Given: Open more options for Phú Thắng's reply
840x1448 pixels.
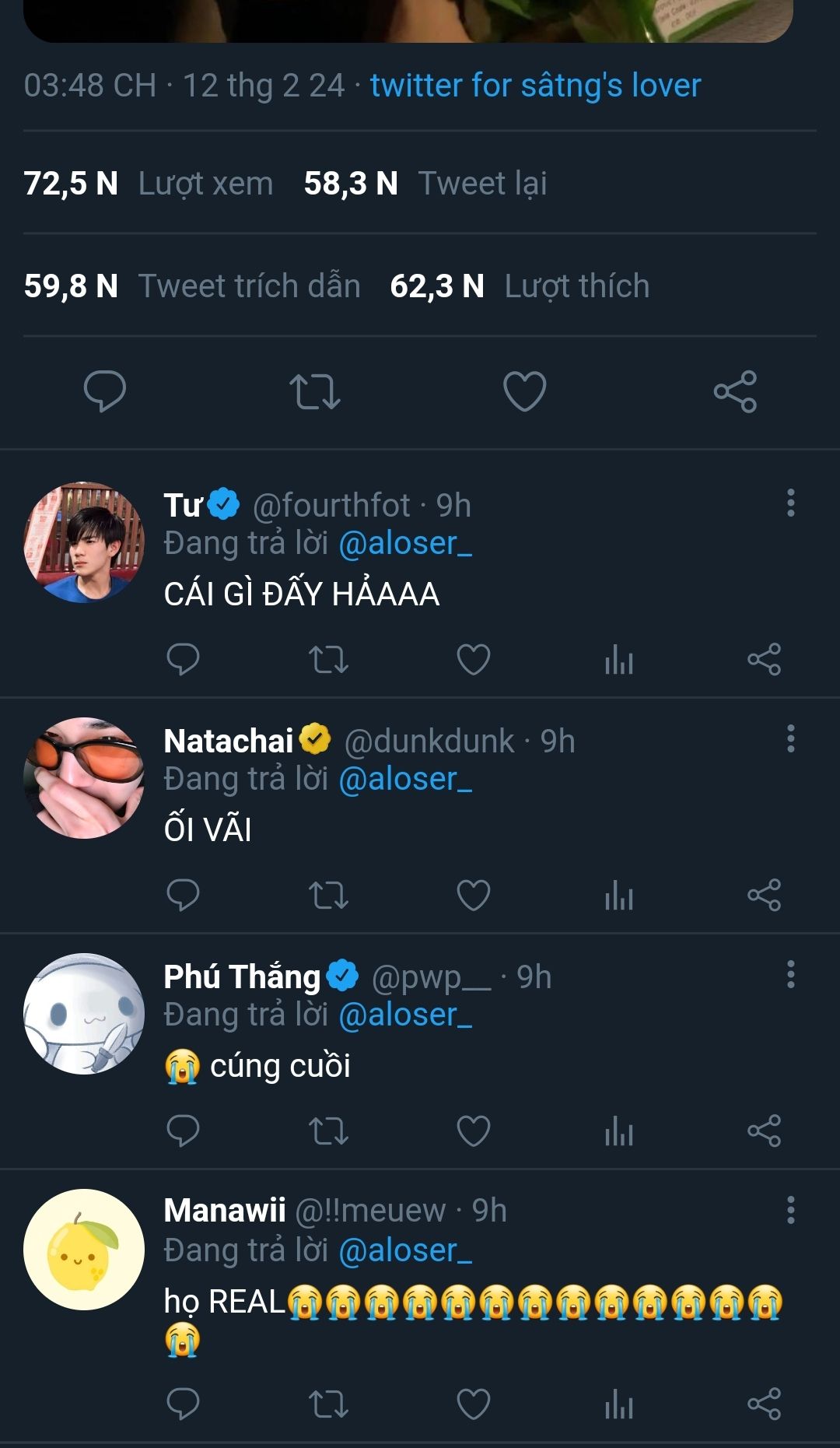Looking at the screenshot, I should tap(790, 974).
